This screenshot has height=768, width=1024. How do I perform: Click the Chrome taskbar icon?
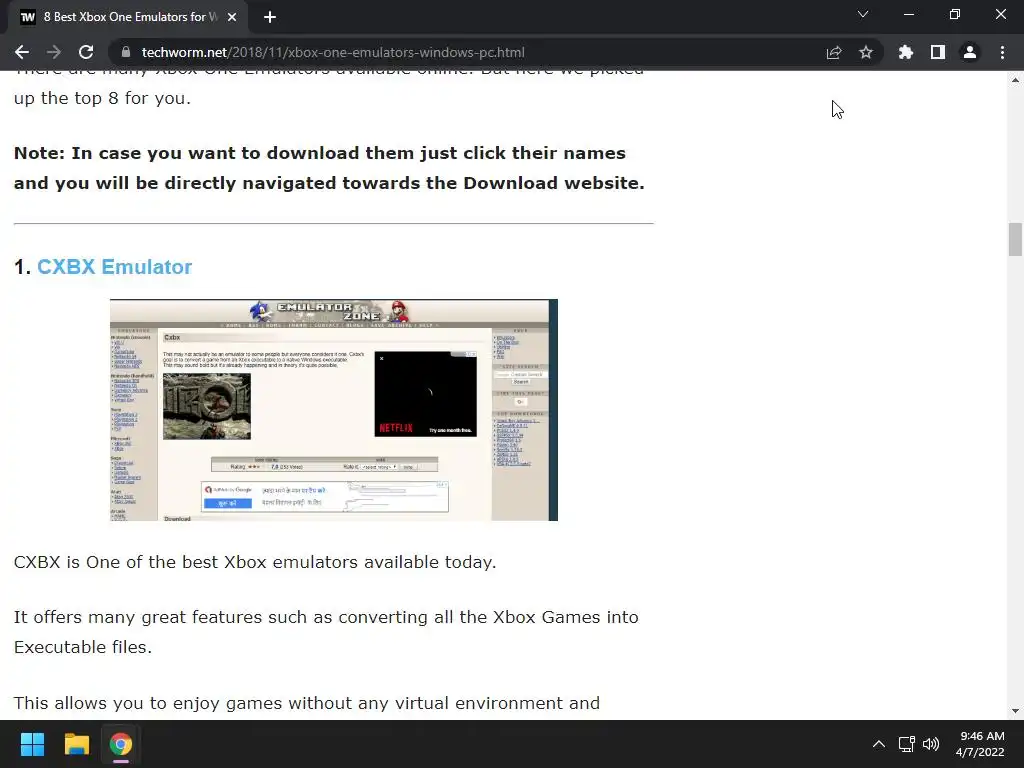121,744
